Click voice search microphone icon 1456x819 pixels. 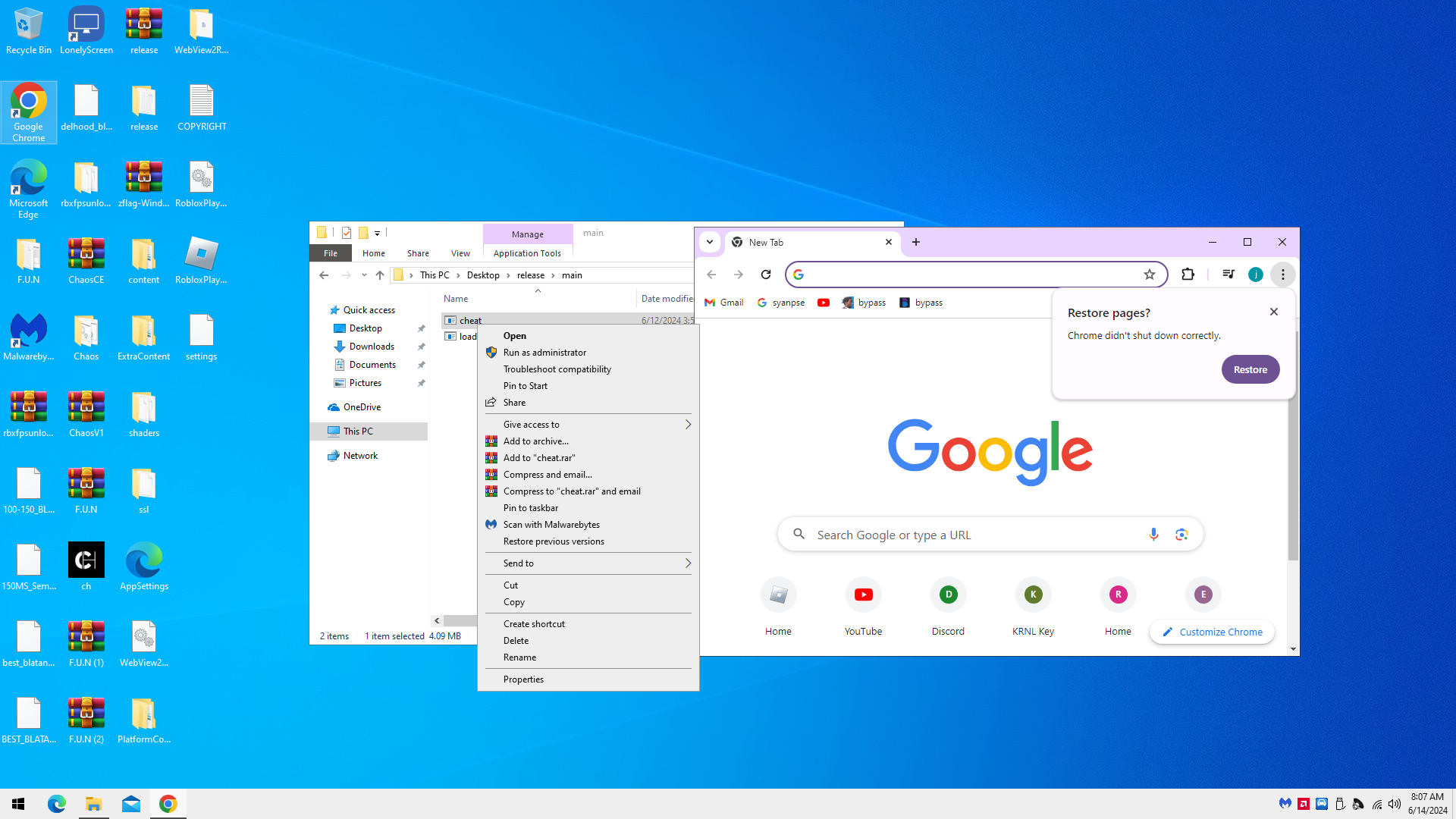[1153, 535]
